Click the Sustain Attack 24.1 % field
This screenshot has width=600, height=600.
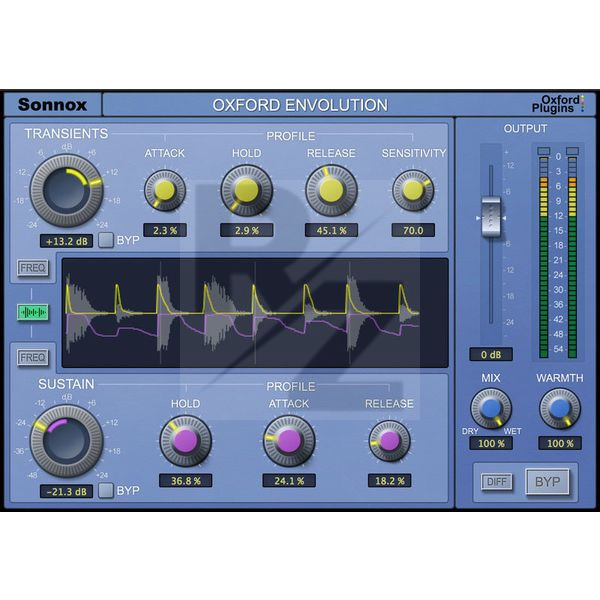[x=289, y=481]
